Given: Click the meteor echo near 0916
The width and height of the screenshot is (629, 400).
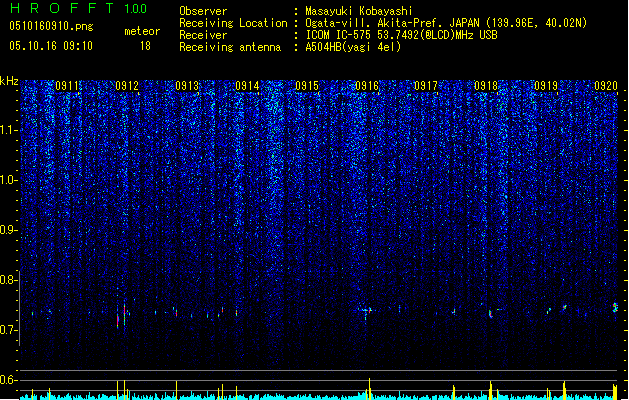Looking at the screenshot, I should [368, 310].
